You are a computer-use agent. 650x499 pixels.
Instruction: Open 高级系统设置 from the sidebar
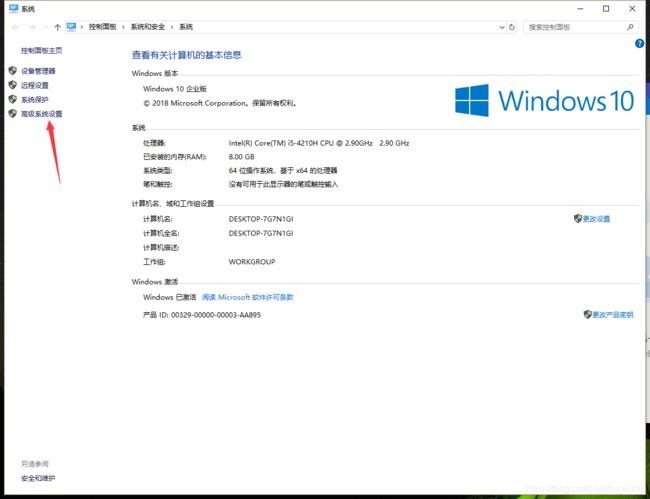pyautogui.click(x=41, y=114)
